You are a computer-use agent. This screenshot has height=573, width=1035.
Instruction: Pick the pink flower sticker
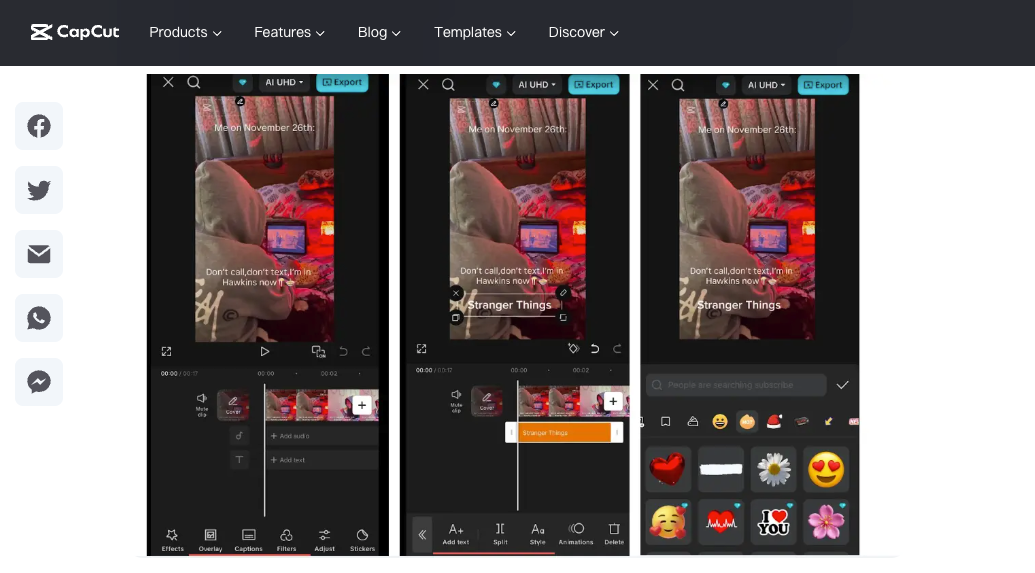click(x=826, y=522)
